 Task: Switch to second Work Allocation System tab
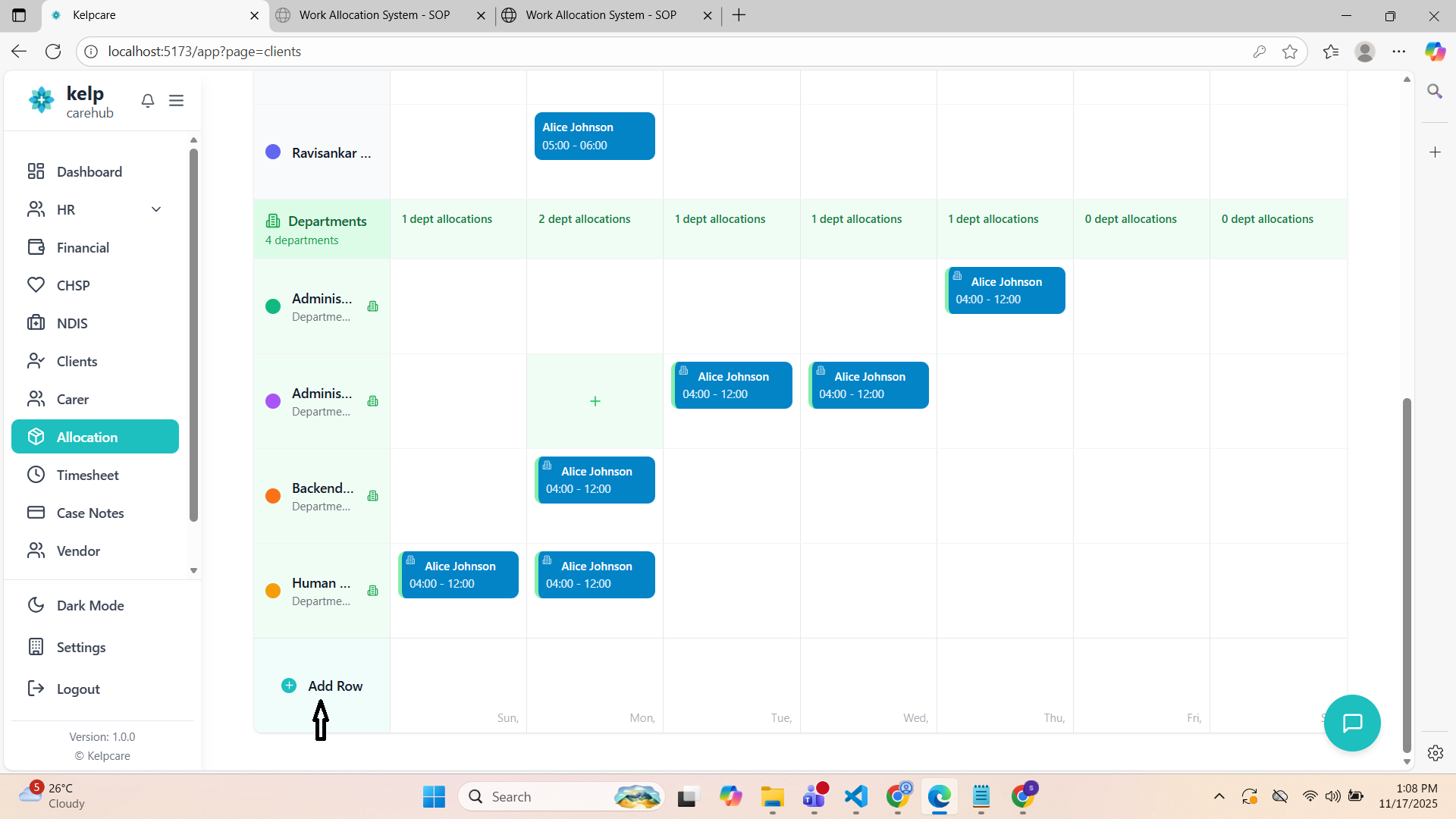(601, 15)
